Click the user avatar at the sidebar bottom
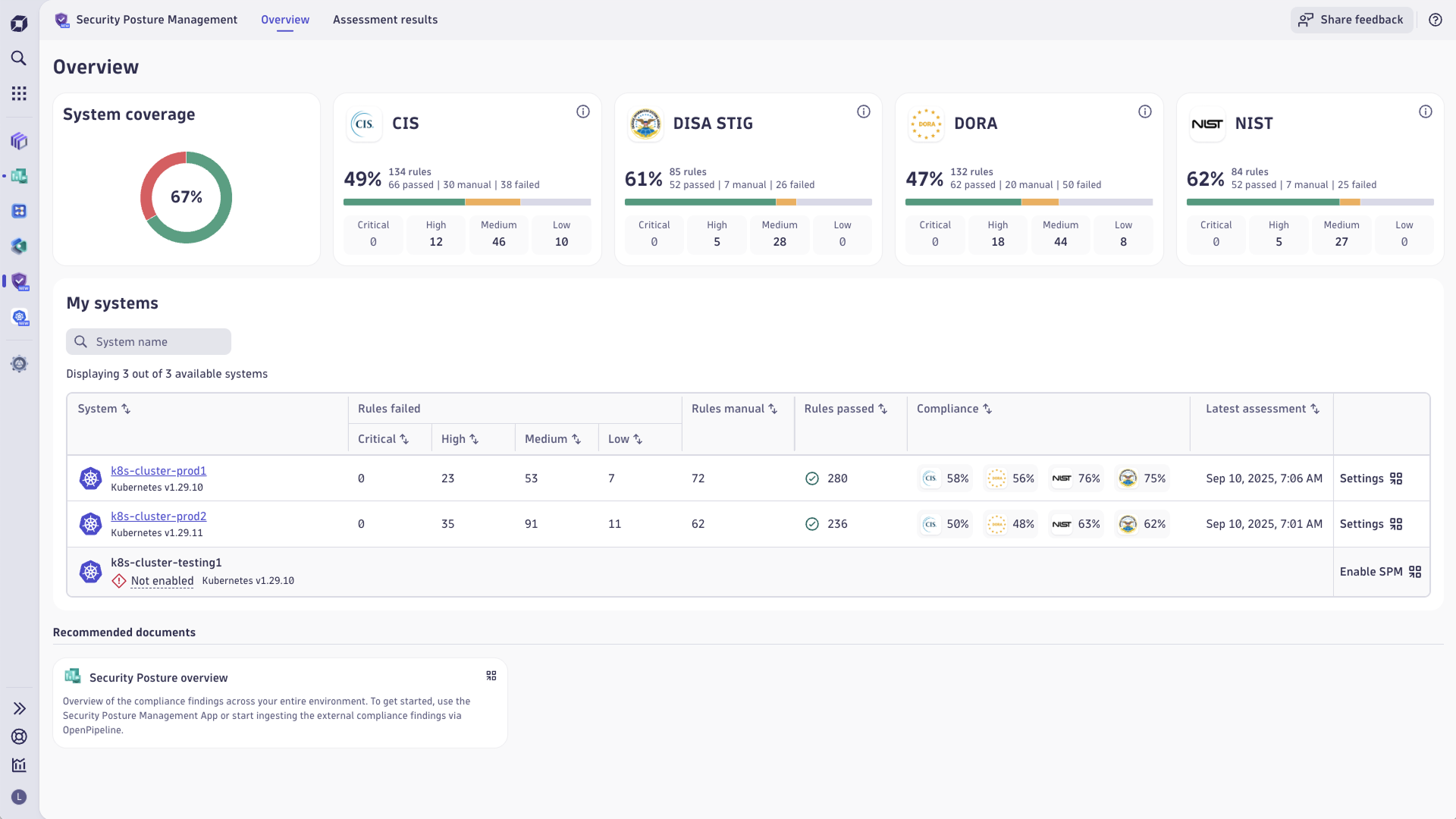Image resolution: width=1456 pixels, height=819 pixels. click(19, 797)
